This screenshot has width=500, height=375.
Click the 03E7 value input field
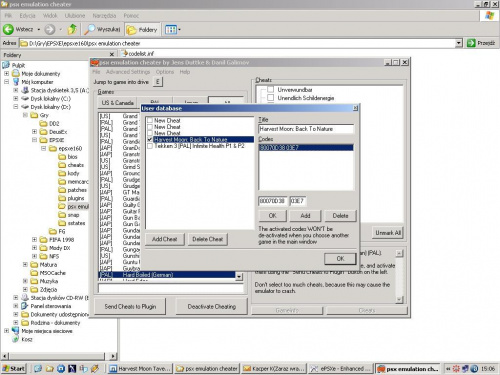298,201
